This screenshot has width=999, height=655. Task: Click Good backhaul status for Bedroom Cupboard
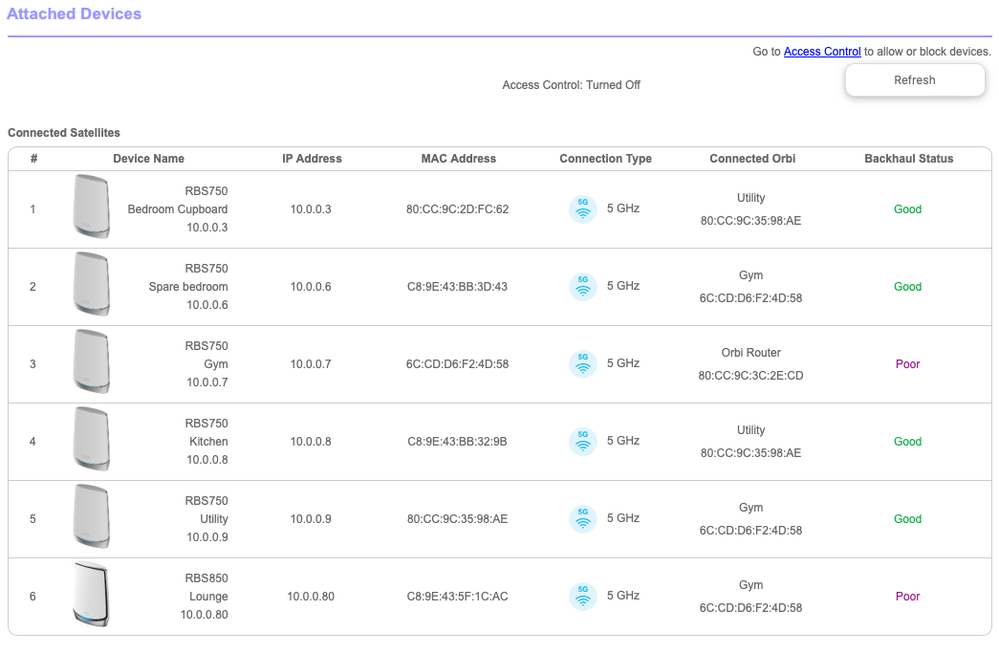click(908, 209)
